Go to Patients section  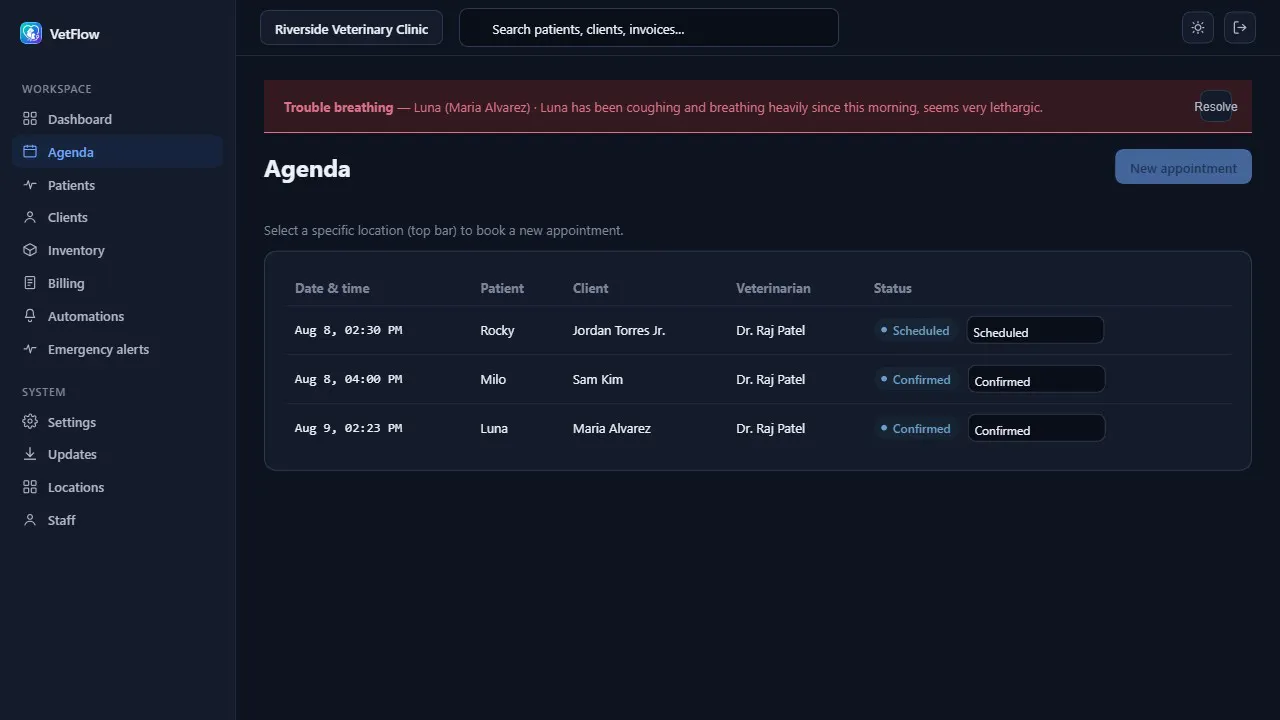click(117, 185)
